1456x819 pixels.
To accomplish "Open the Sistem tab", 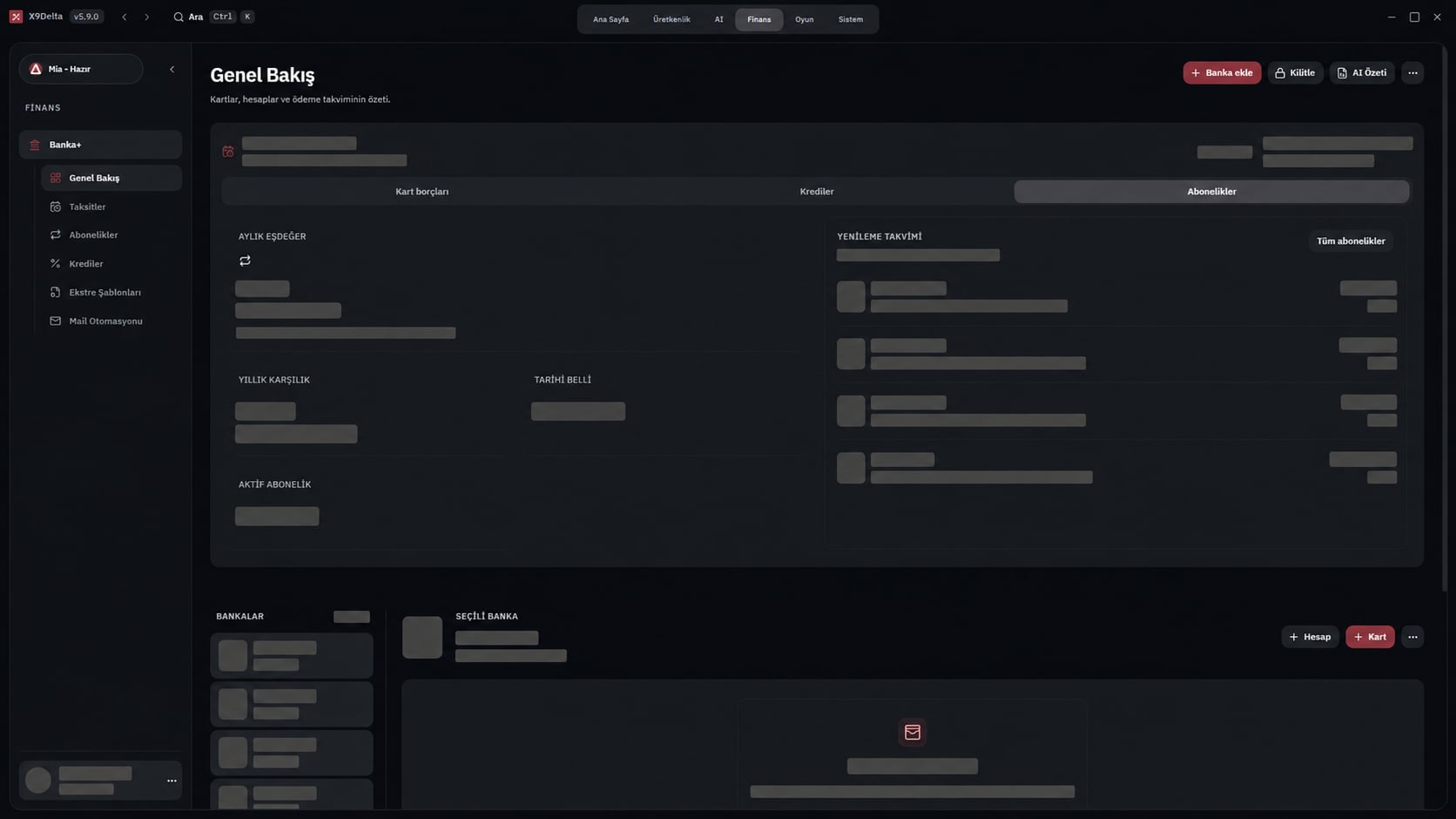I will pyautogui.click(x=851, y=19).
